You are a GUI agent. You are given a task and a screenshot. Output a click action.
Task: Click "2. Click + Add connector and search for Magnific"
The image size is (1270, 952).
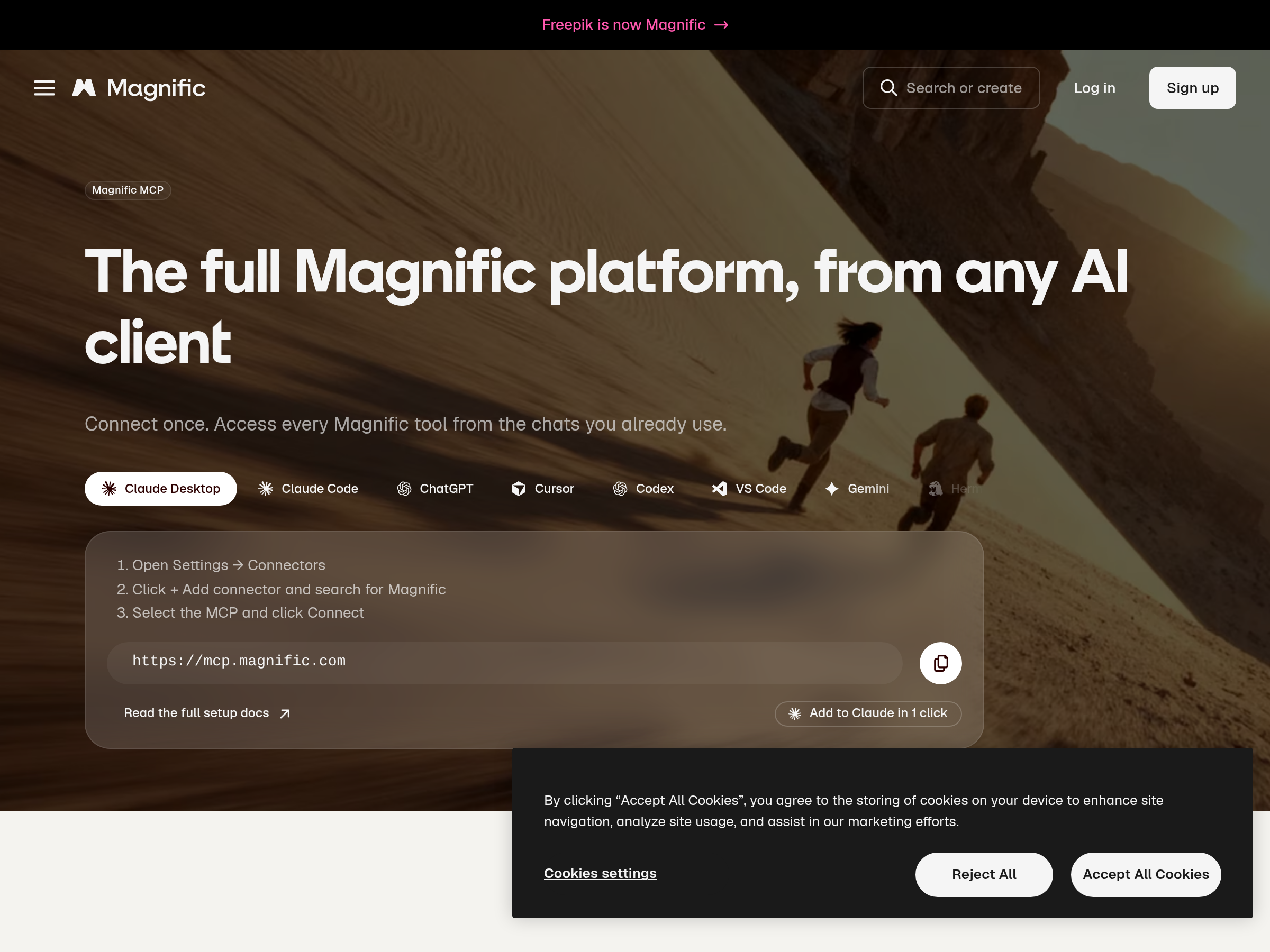tap(282, 589)
